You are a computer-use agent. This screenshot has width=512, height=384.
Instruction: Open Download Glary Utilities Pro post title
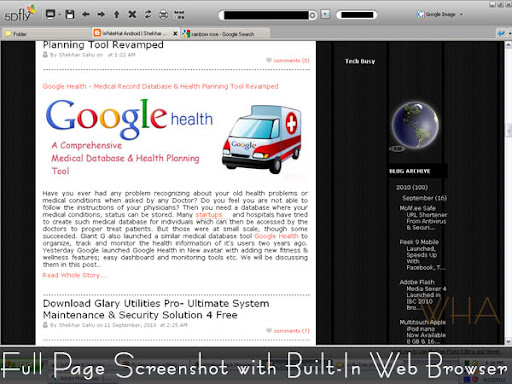[156, 309]
